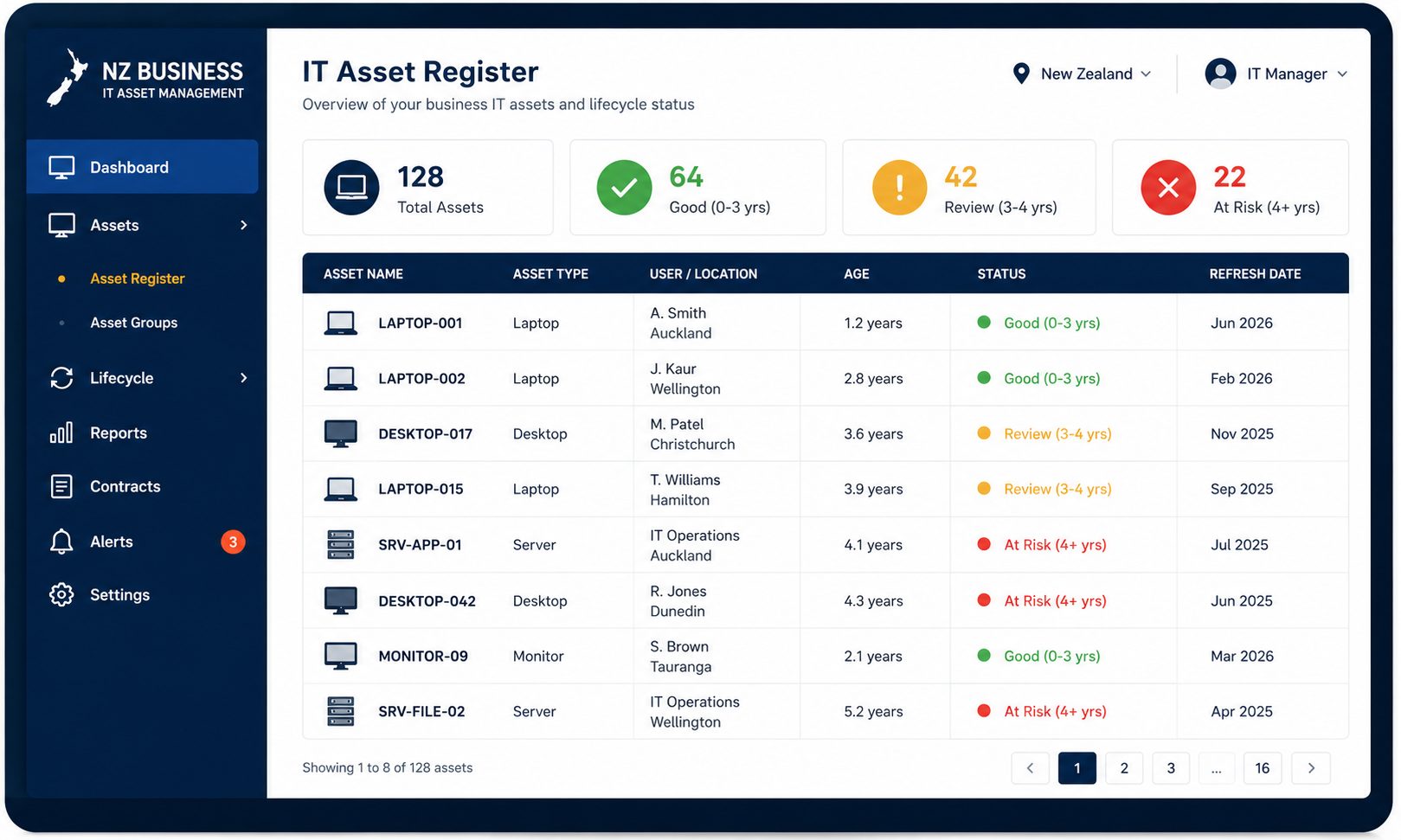This screenshot has height=840, width=1401.
Task: Click the Assets monitor icon in sidebar
Action: pyautogui.click(x=61, y=225)
